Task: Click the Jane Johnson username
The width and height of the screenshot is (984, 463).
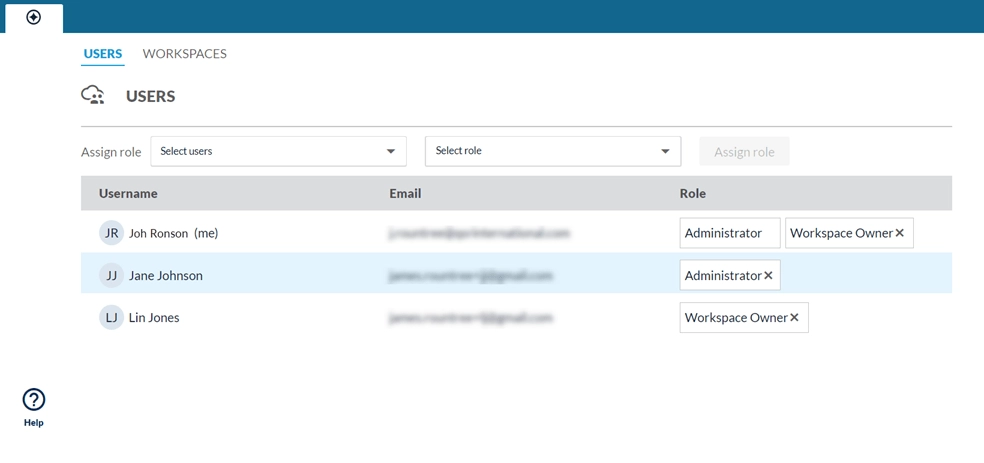Action: tap(166, 275)
